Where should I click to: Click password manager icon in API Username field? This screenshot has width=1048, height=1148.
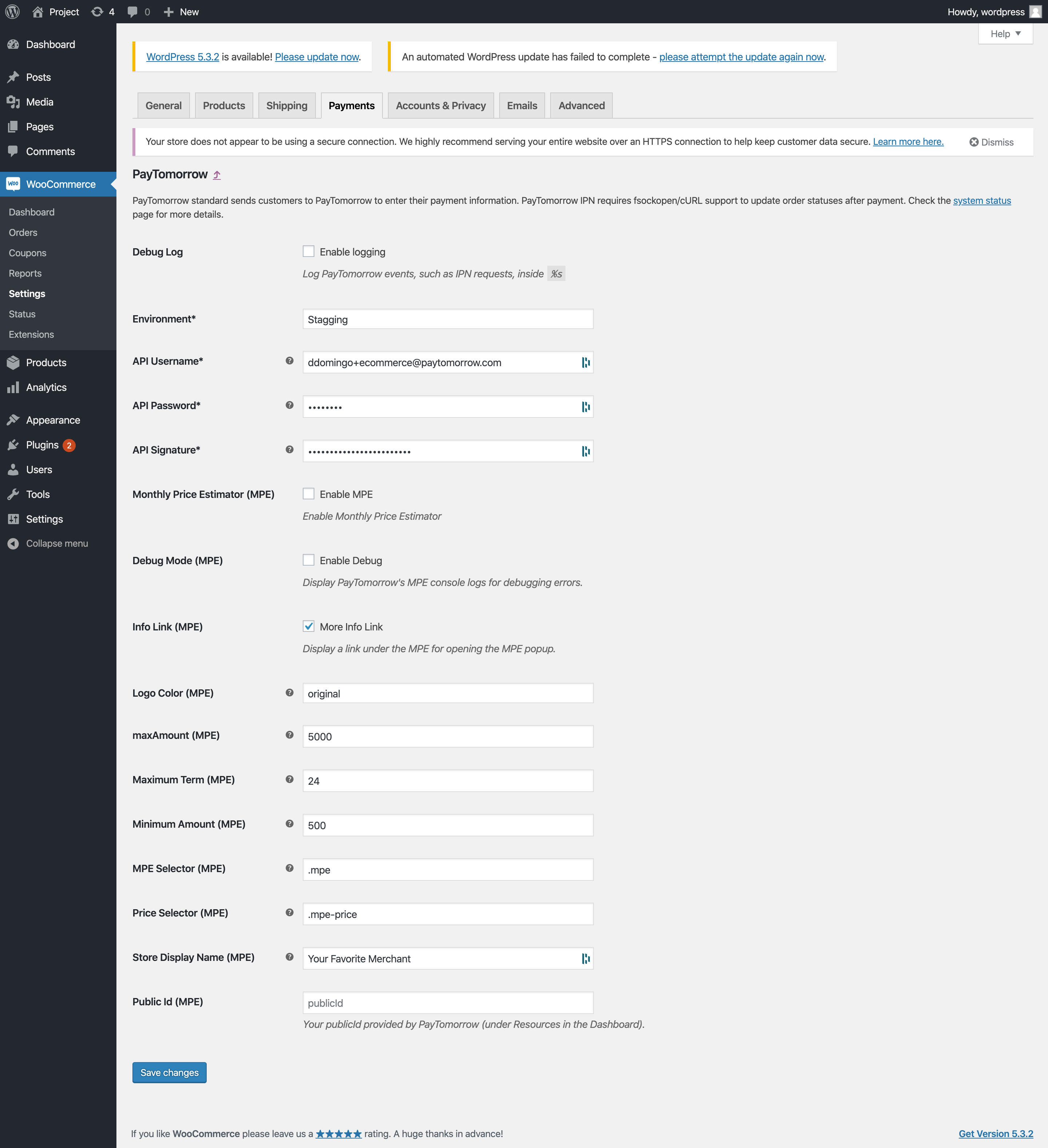[585, 362]
